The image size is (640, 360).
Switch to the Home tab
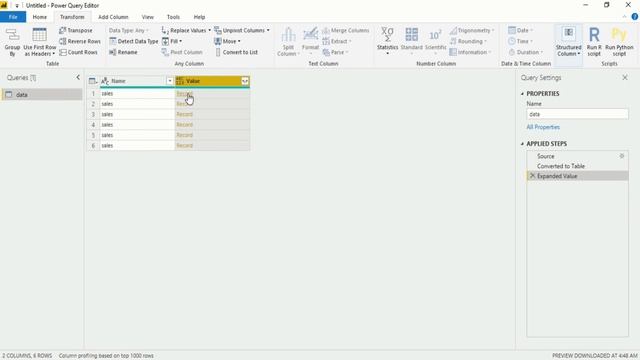[40, 17]
